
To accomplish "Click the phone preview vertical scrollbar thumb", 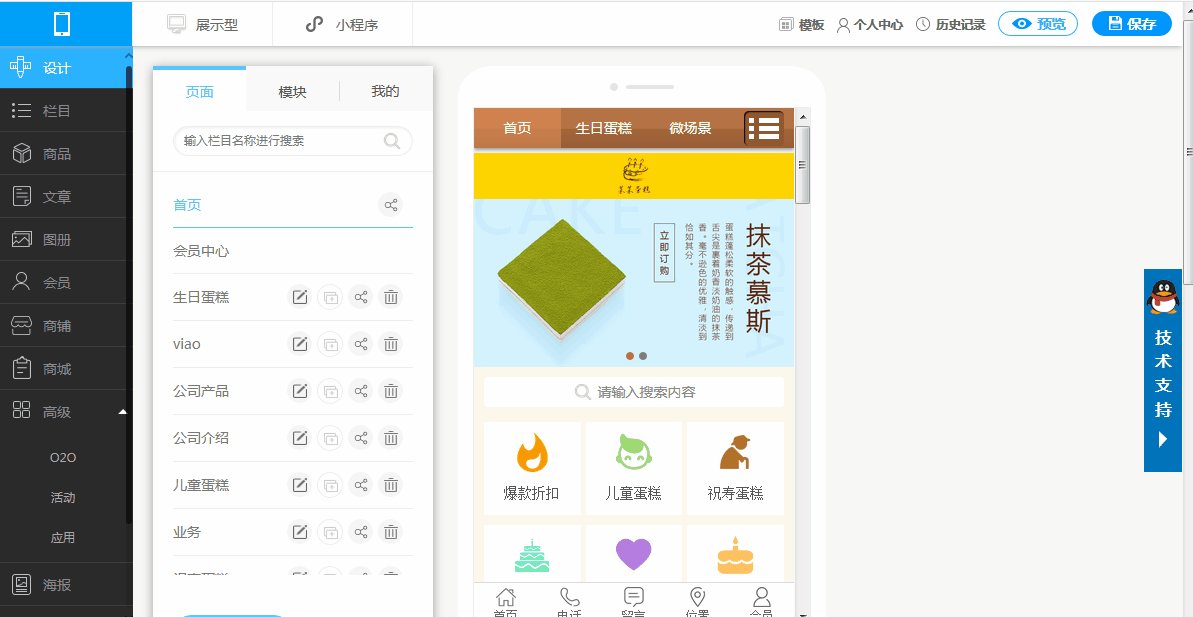I will tap(802, 165).
